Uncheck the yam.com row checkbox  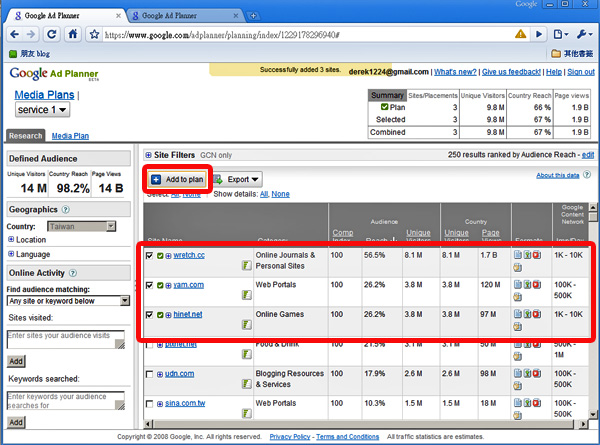[x=150, y=285]
